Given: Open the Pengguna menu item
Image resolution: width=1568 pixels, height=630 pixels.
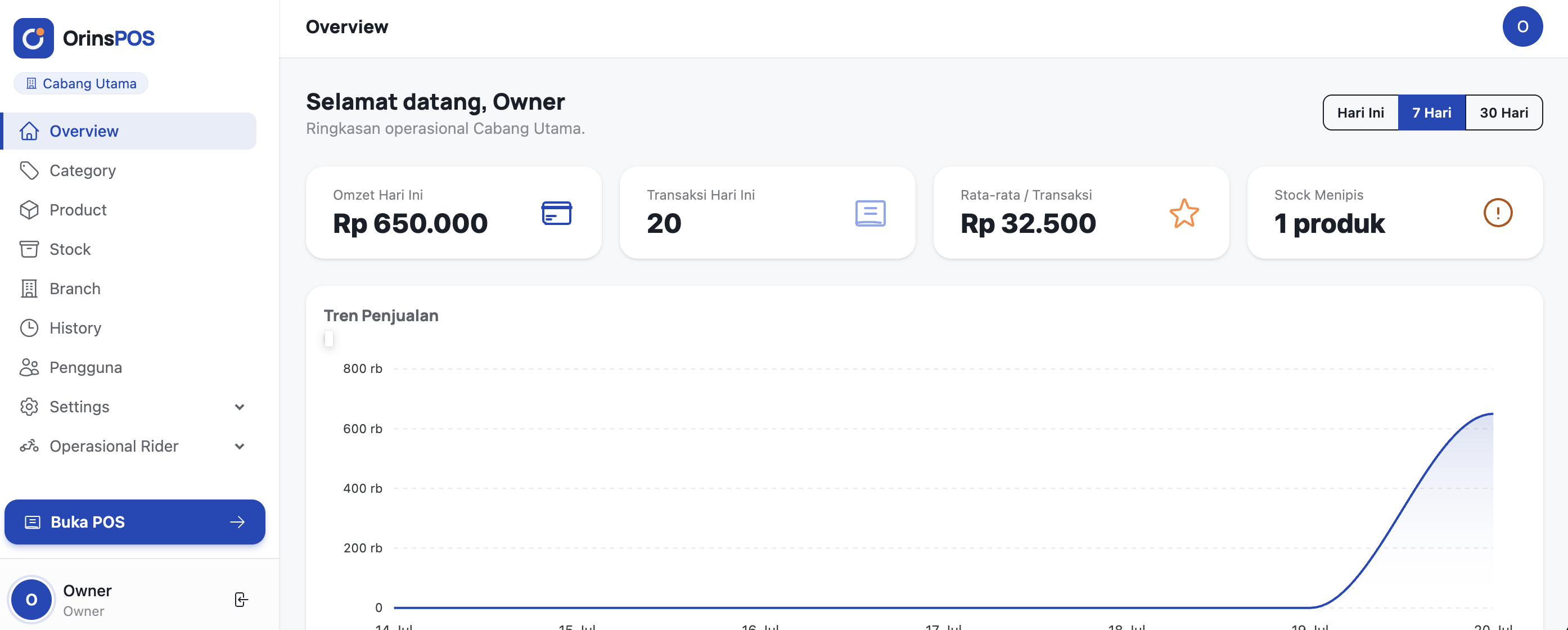Looking at the screenshot, I should click(129, 368).
